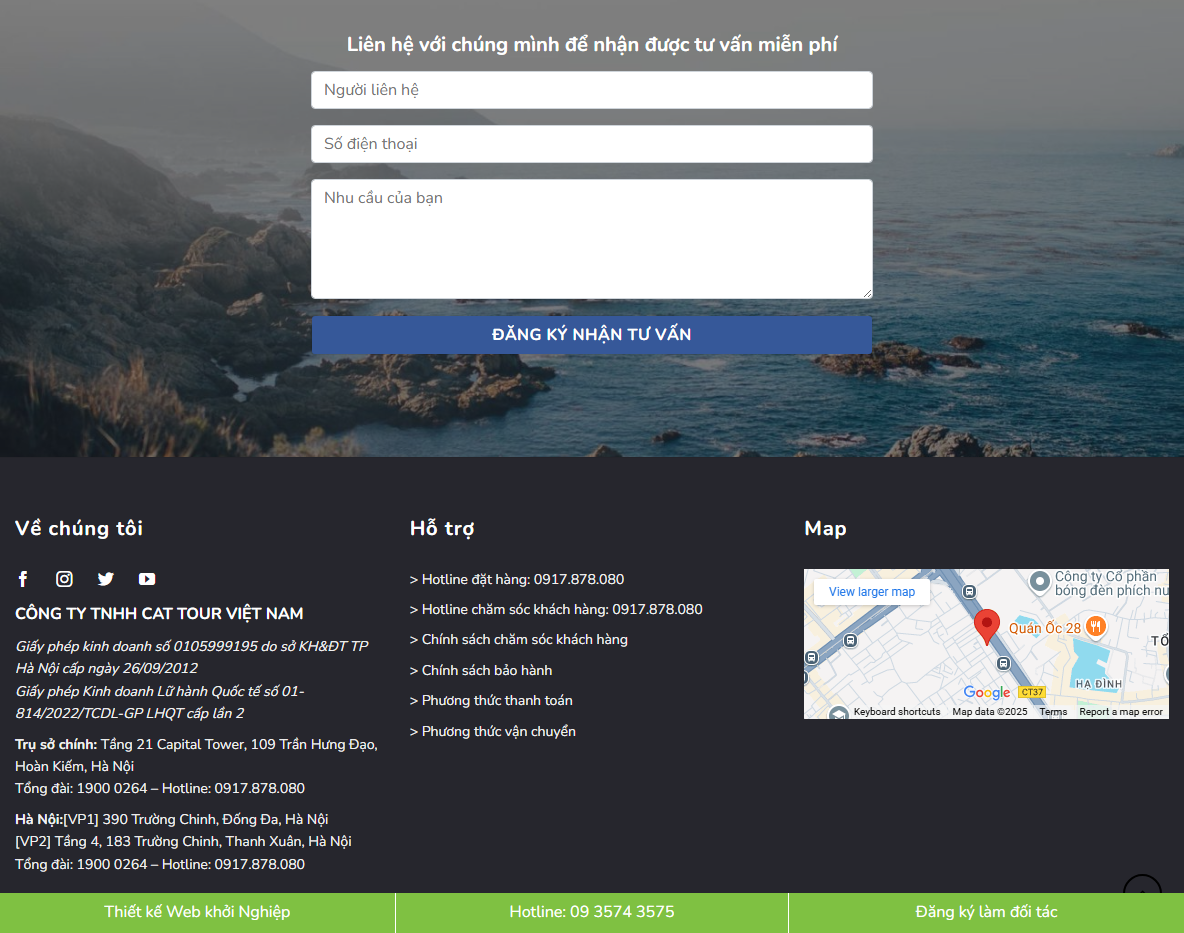Open the Facebook icon in footer
Viewport: 1184px width, 933px height.
(22, 578)
